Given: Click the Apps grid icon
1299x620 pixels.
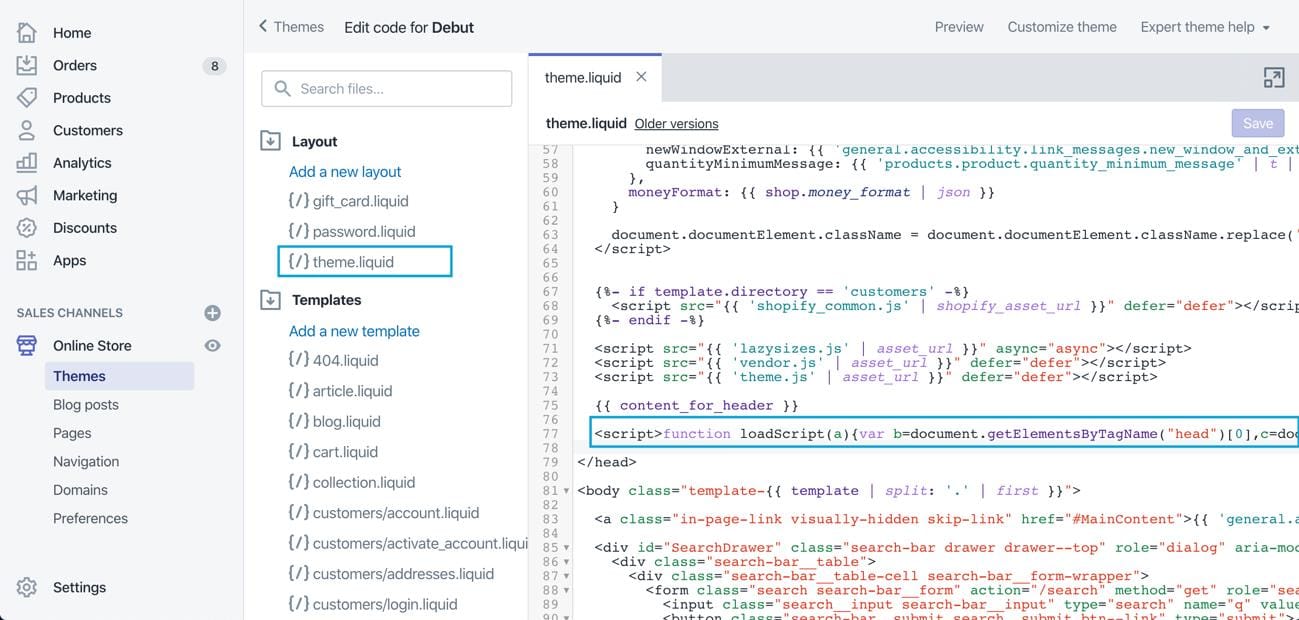Looking at the screenshot, I should point(27,260).
